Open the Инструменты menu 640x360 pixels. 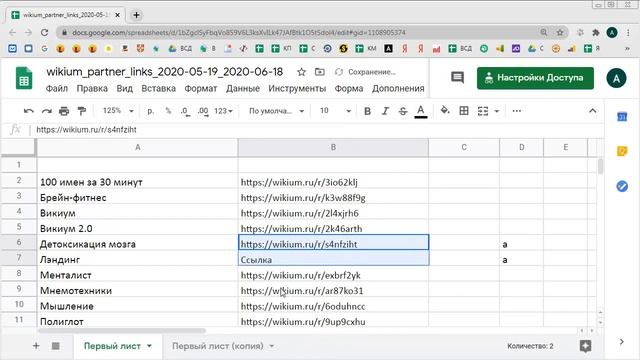(x=297, y=88)
